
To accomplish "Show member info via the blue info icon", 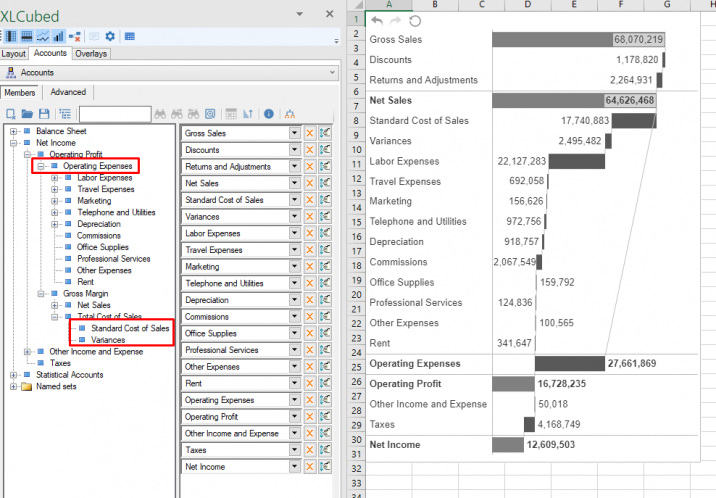I will (269, 114).
